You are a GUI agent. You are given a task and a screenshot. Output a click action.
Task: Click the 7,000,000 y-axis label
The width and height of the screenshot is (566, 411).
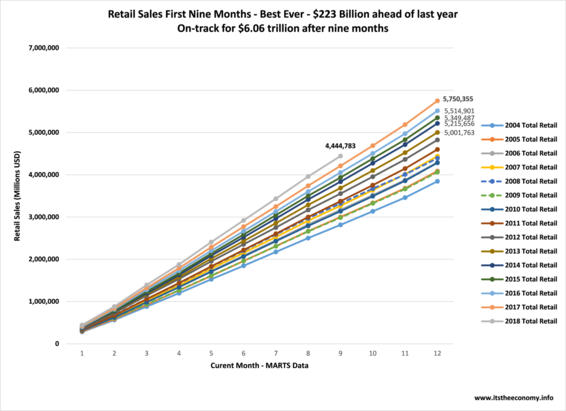pyautogui.click(x=44, y=48)
